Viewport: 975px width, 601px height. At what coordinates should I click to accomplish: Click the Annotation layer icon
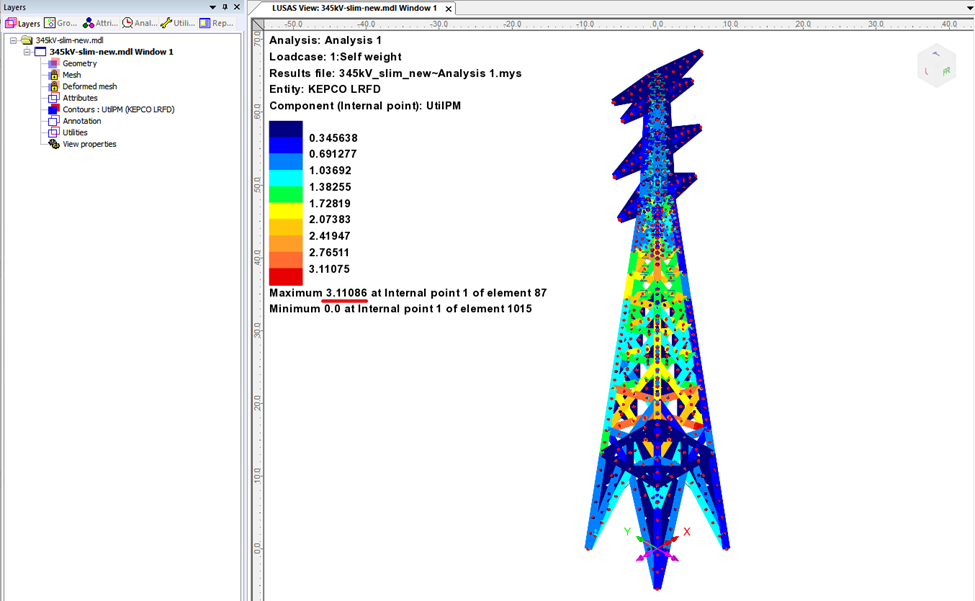[x=54, y=121]
